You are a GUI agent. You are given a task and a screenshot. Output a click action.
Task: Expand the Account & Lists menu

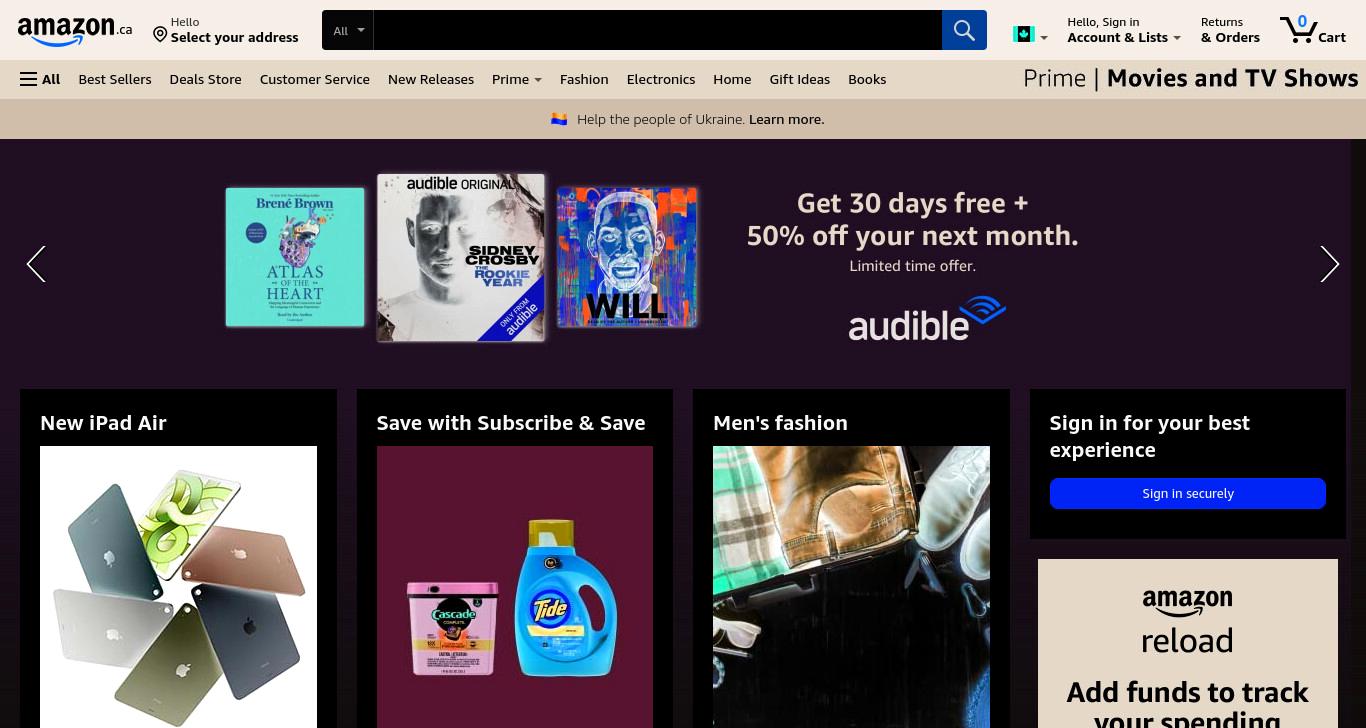click(1124, 30)
